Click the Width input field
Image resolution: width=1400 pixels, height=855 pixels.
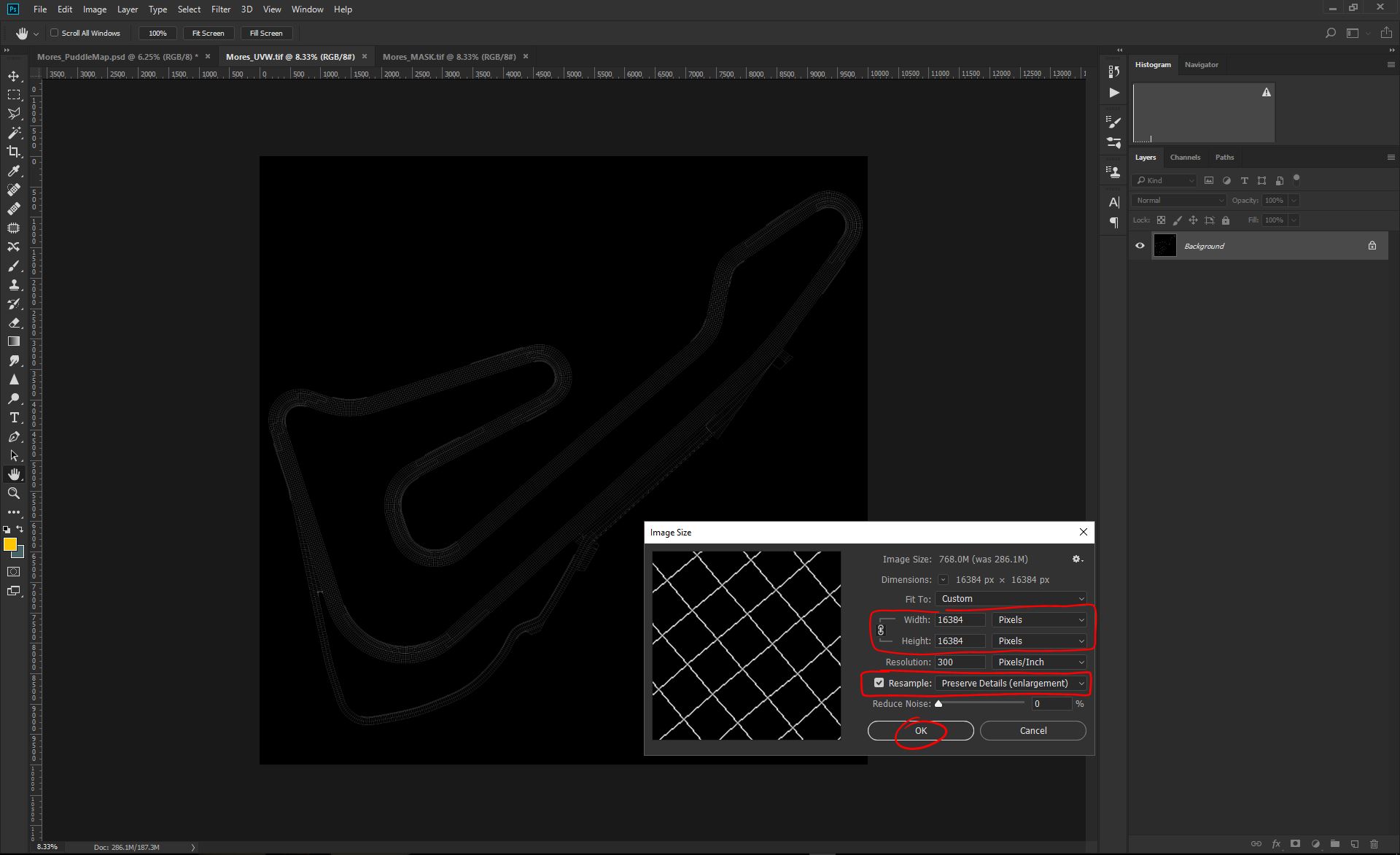click(960, 620)
